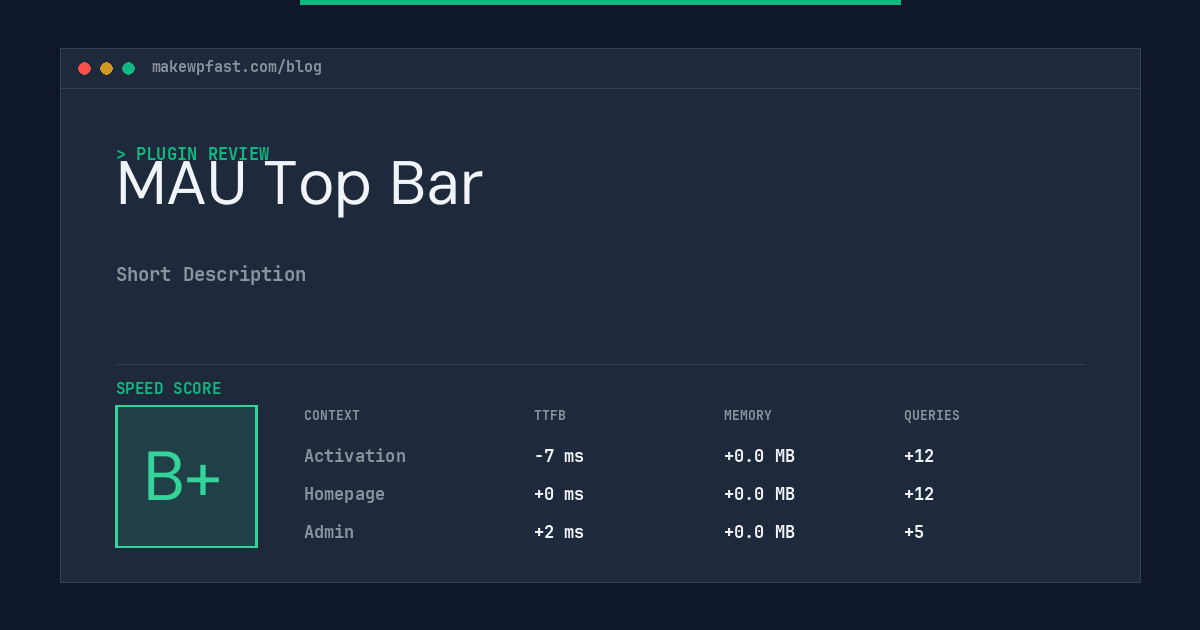Select the '> PLUGIN REVIEW' label
The width and height of the screenshot is (1200, 630).
click(193, 154)
